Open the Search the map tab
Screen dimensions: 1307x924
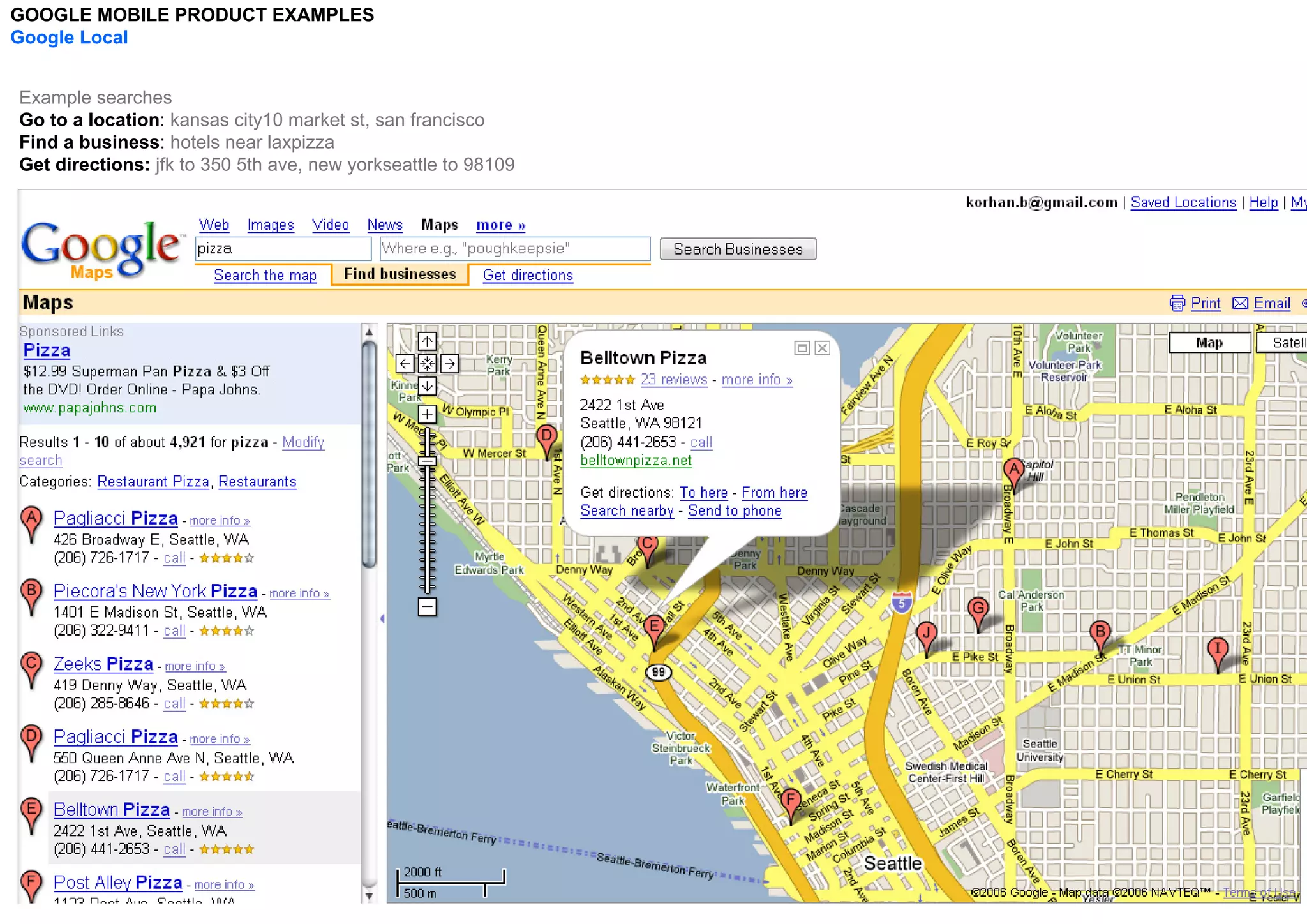[265, 275]
